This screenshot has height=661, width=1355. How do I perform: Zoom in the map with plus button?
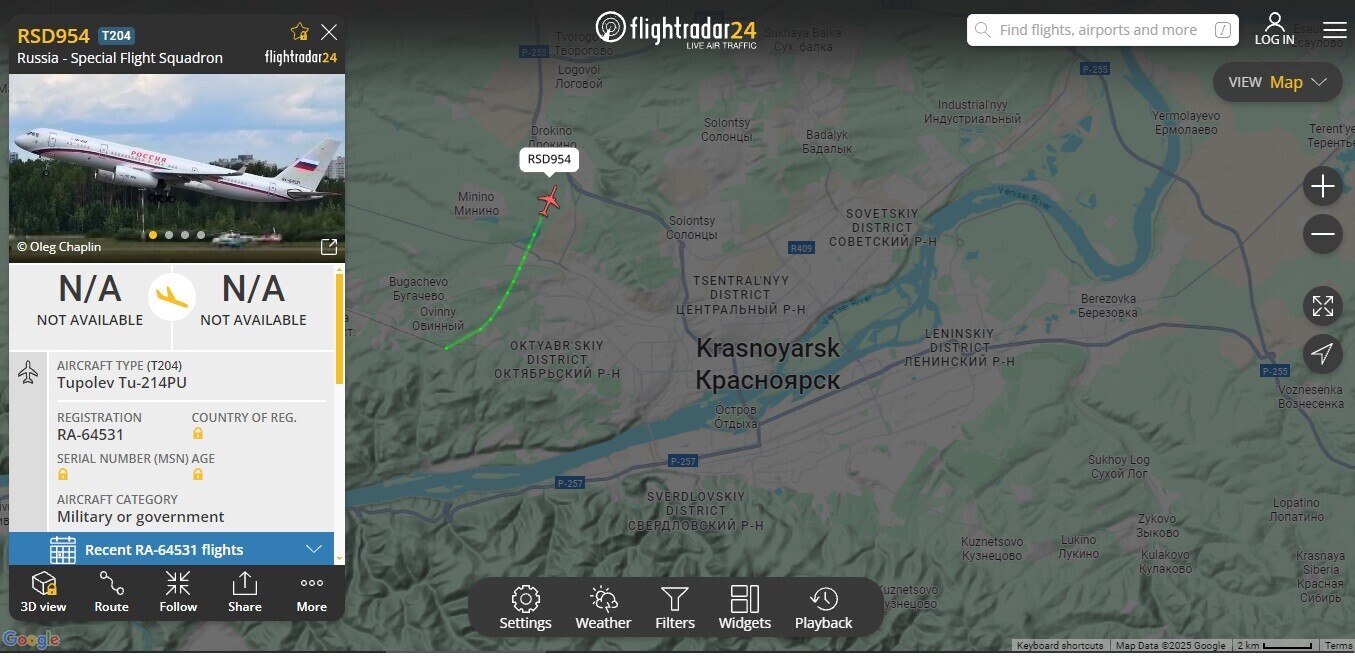click(x=1322, y=186)
